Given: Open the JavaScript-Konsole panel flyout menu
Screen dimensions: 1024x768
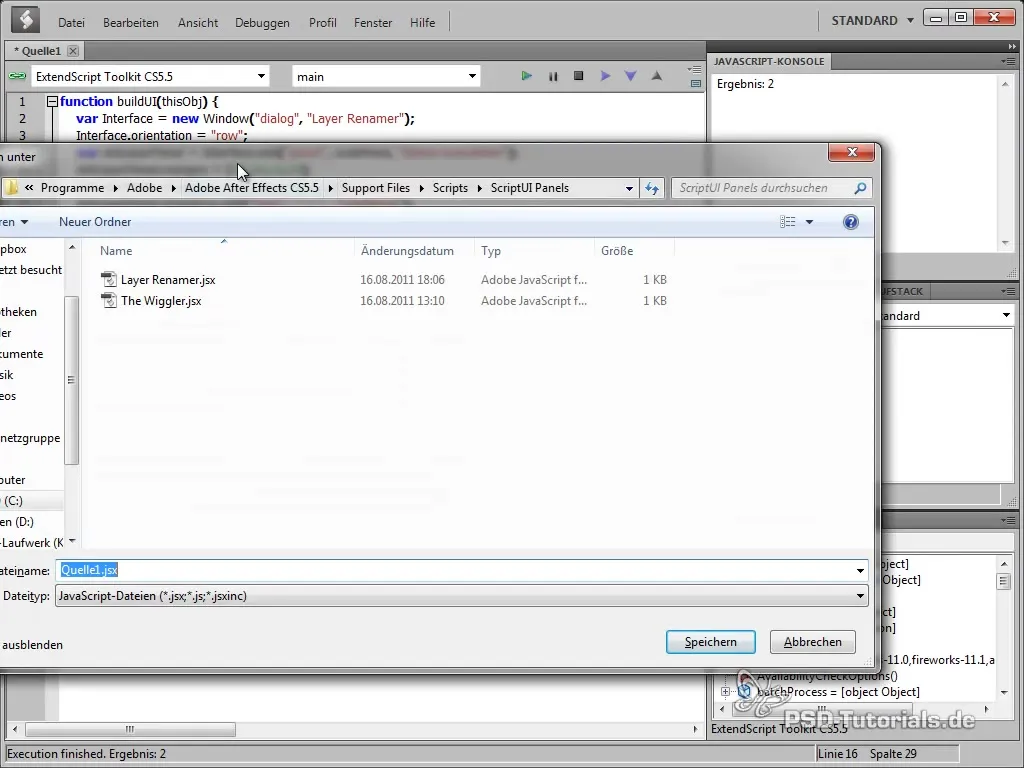Looking at the screenshot, I should pyautogui.click(x=1009, y=61).
